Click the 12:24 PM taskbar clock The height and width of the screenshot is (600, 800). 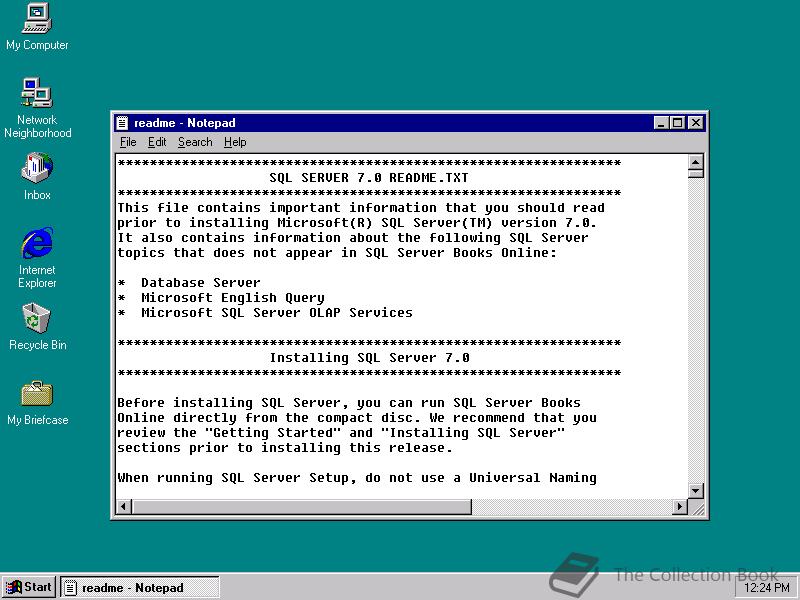pyautogui.click(x=766, y=588)
